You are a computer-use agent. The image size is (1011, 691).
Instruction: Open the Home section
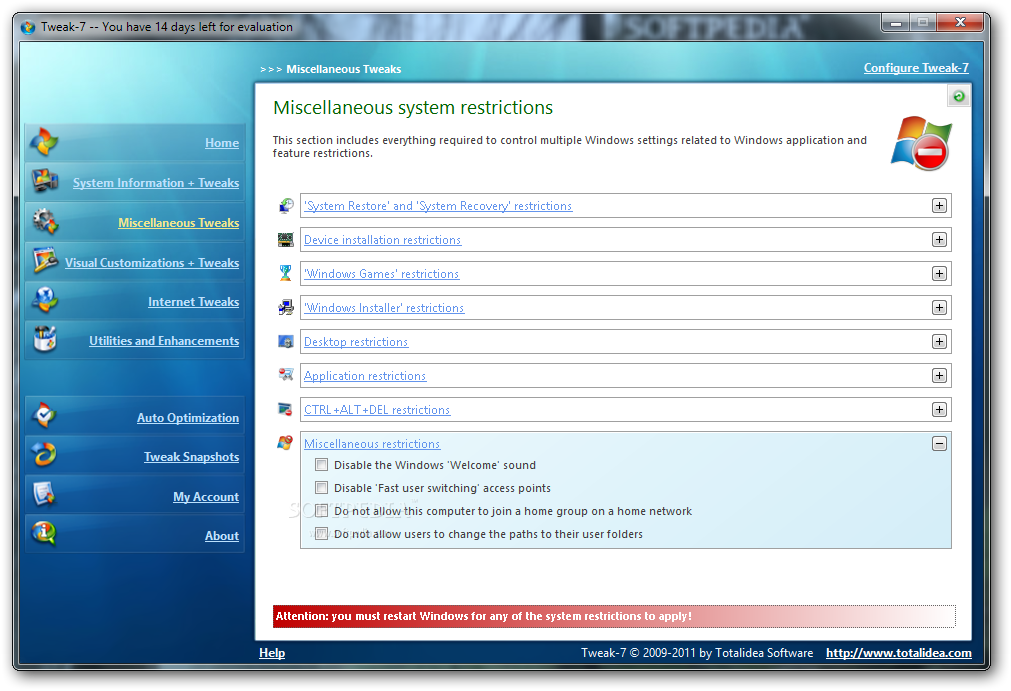point(222,143)
